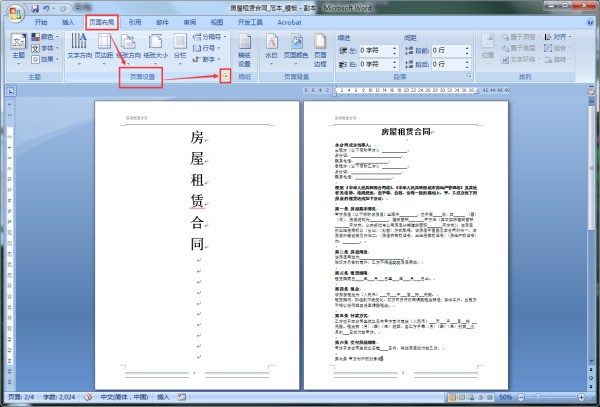The width and height of the screenshot is (600, 407).
Task: Click the 字数: 2,024 word count
Action: [59, 397]
